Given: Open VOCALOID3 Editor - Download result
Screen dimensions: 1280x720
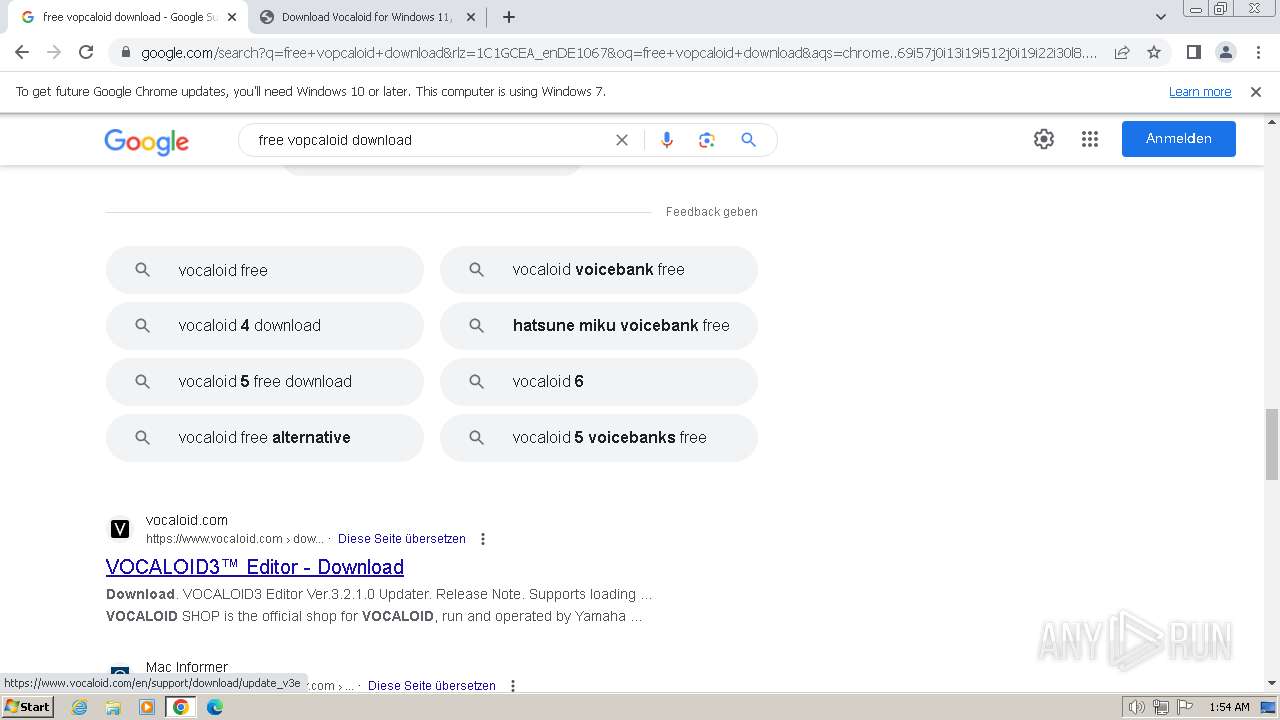Looking at the screenshot, I should coord(255,567).
